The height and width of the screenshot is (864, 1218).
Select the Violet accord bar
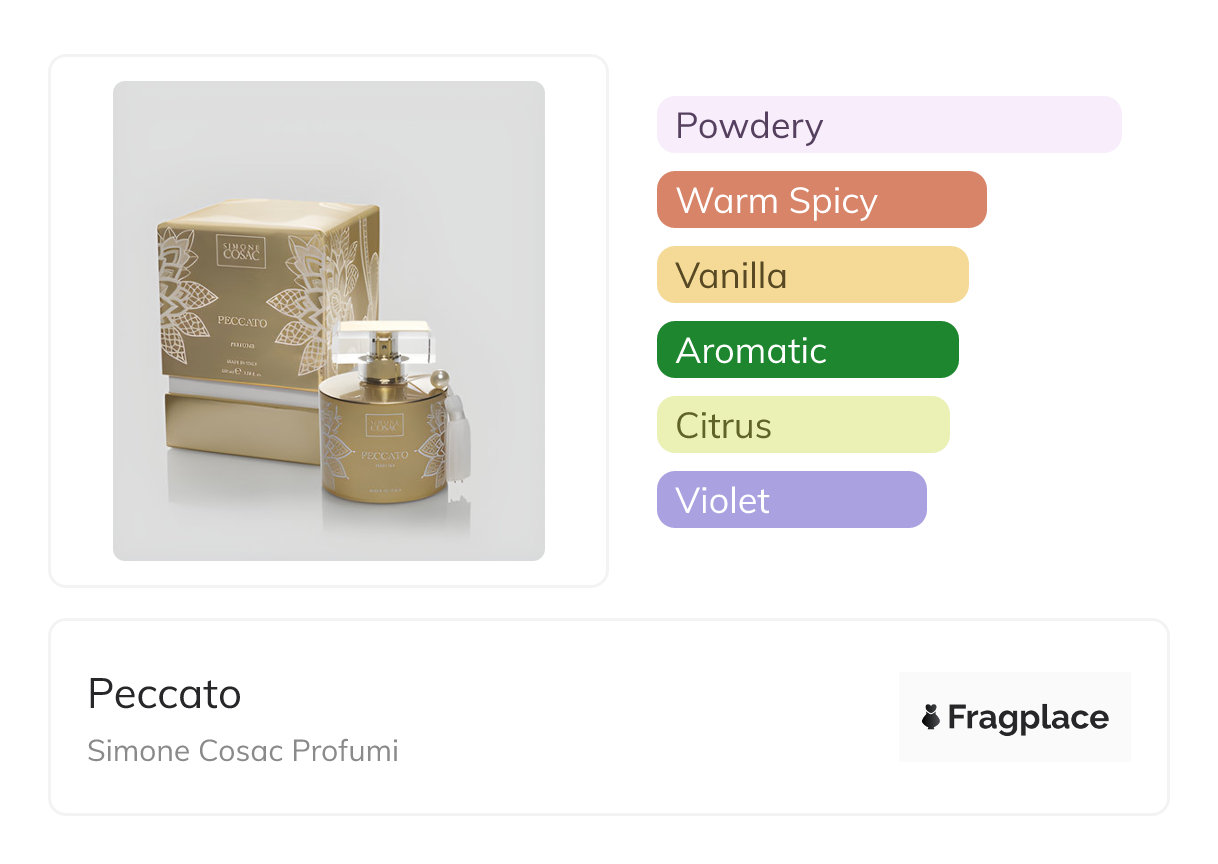[x=791, y=500]
